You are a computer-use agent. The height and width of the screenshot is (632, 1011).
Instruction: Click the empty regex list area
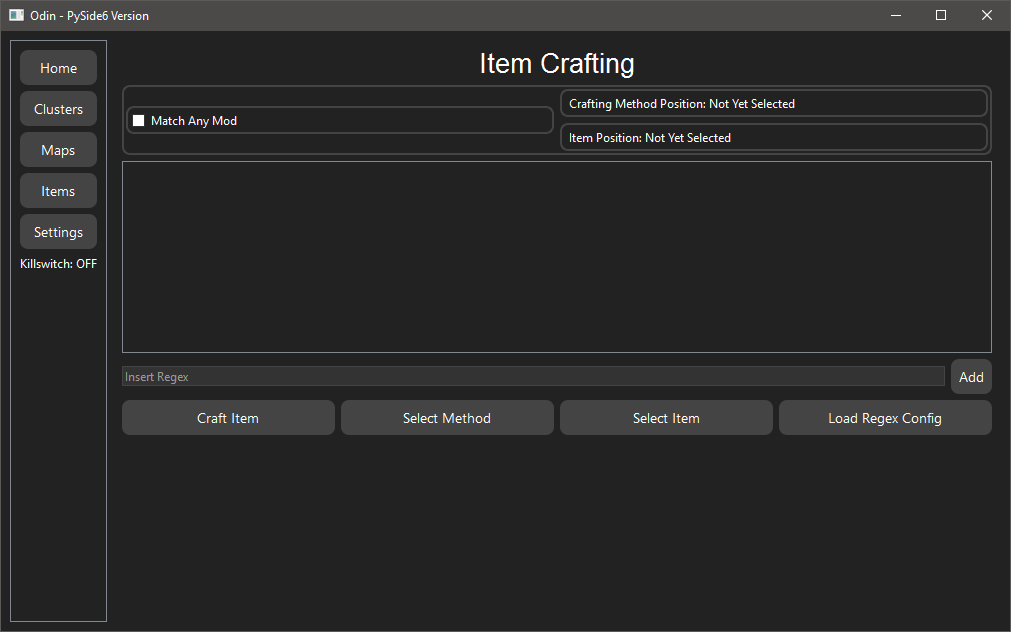(556, 256)
